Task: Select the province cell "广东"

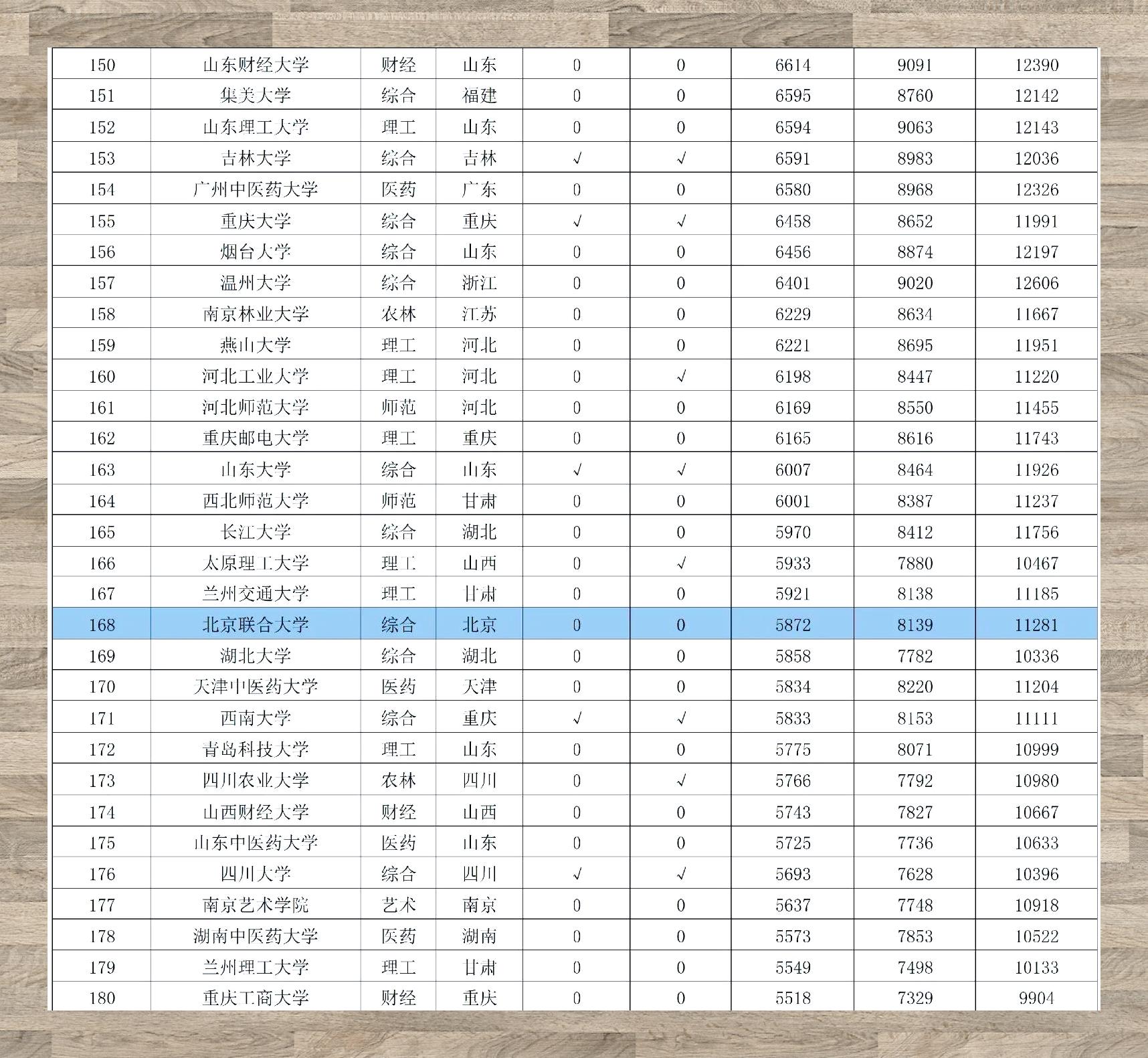Action: [479, 189]
